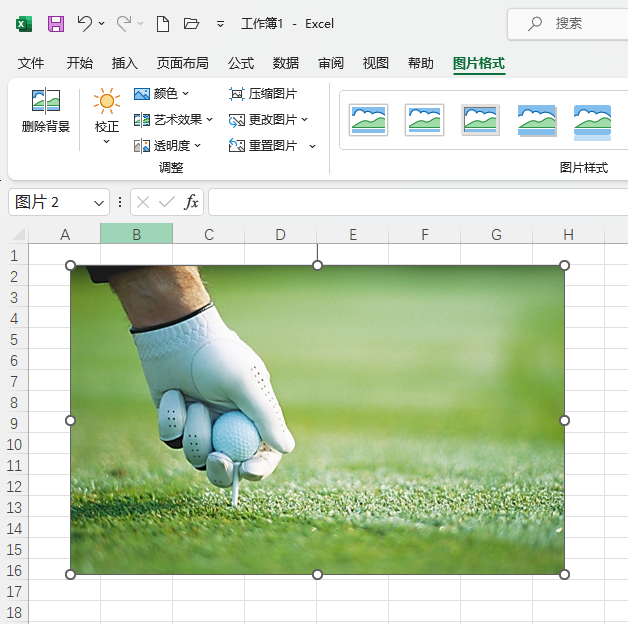
Task: Click into the 搜索 search box
Action: (x=569, y=24)
